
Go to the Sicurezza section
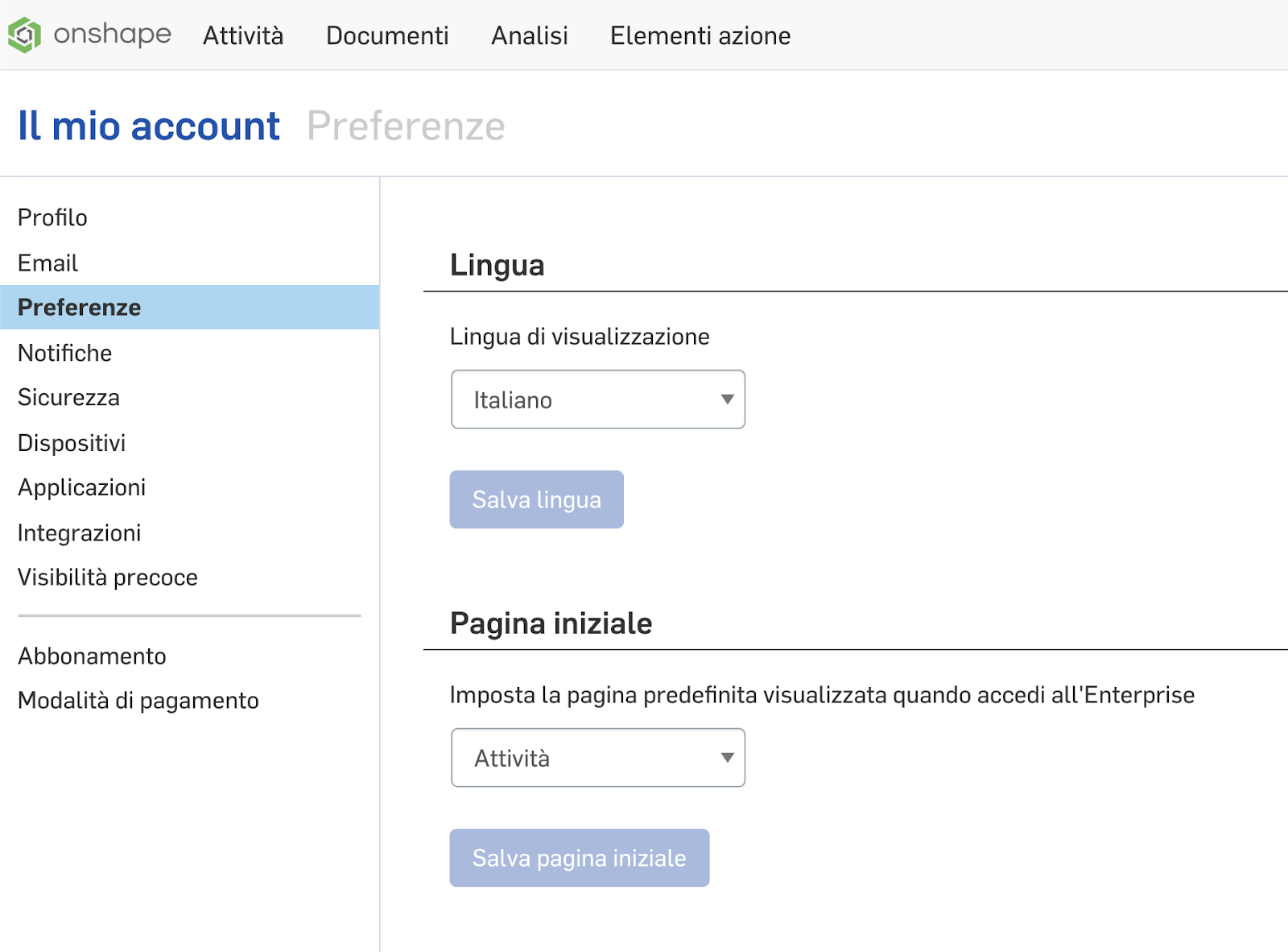[x=69, y=397]
